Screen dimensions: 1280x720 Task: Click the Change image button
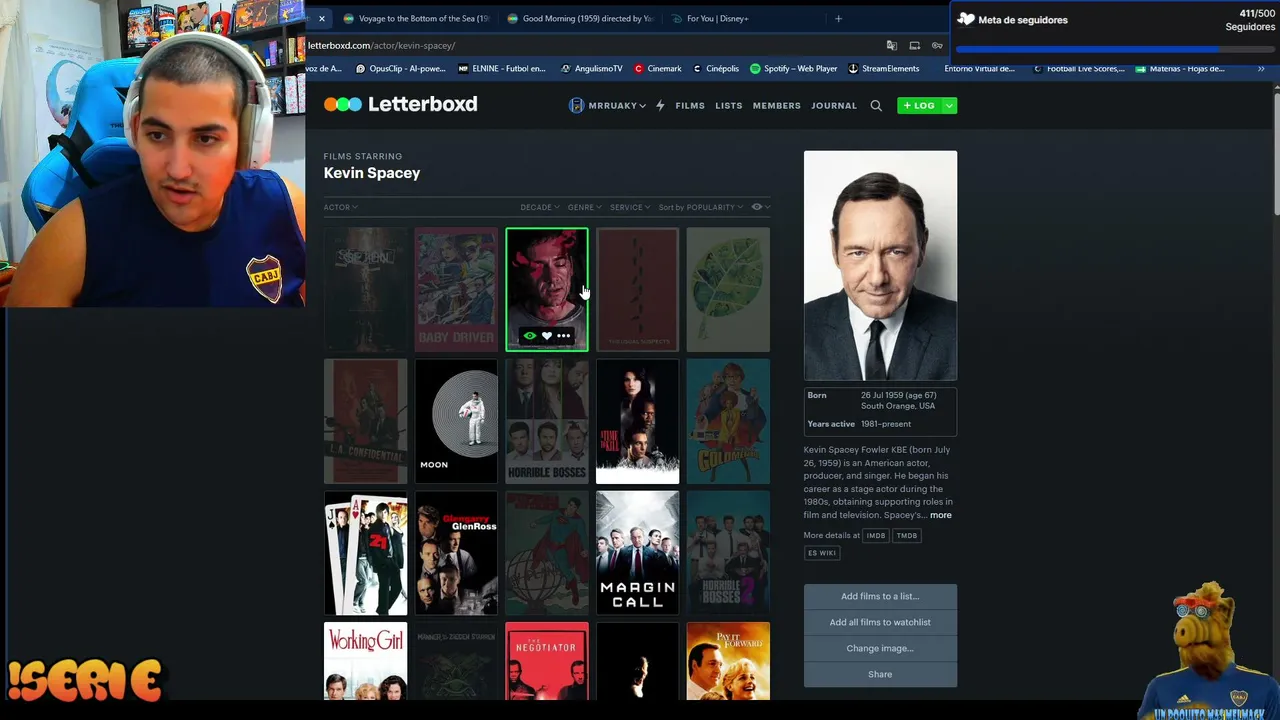tap(880, 649)
